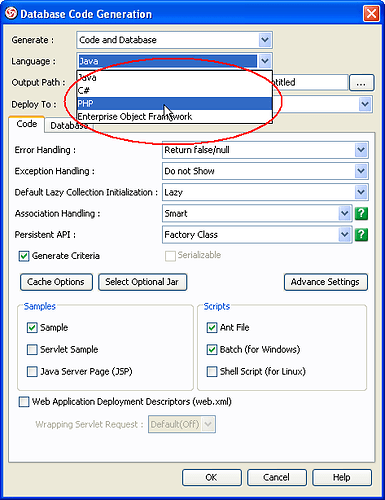Screen dimensions: 385x500
Task: Open Advance Settings
Action: (x=326, y=282)
